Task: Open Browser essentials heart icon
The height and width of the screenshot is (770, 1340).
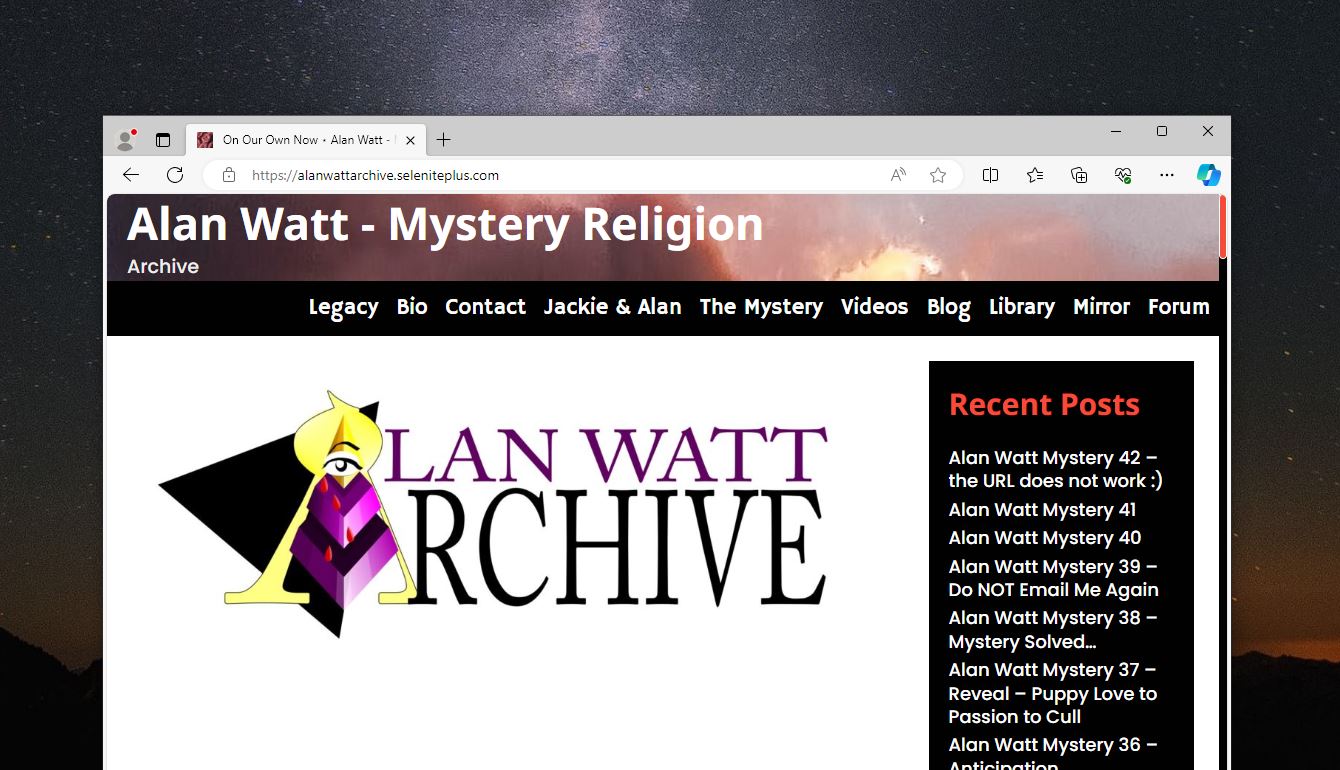Action: [1123, 175]
